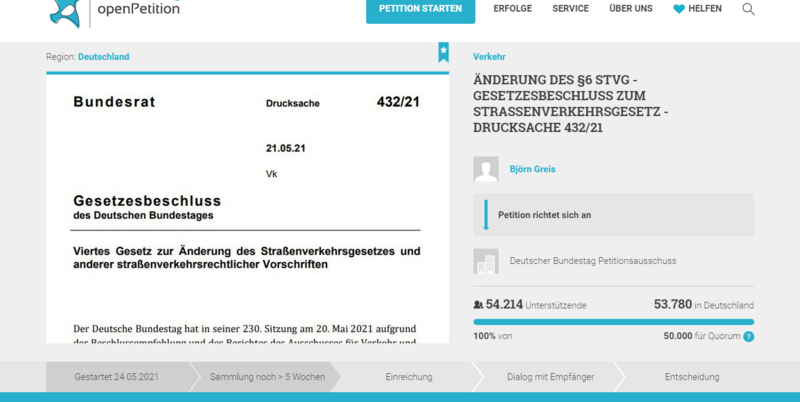Select the Einreichung step
The height and width of the screenshot is (402, 800).
tap(409, 377)
